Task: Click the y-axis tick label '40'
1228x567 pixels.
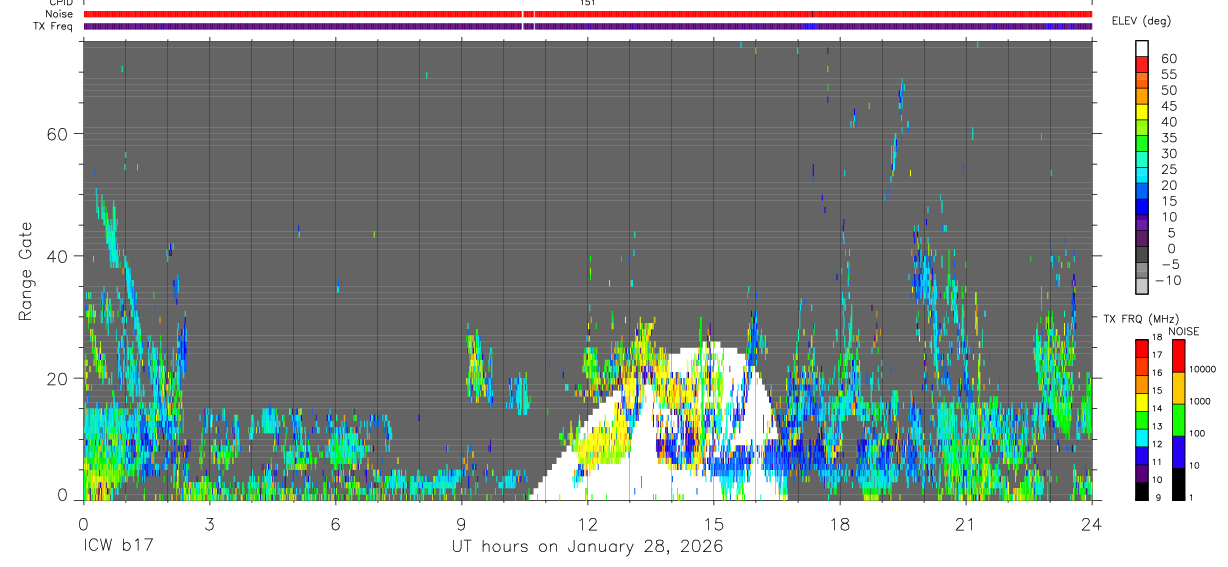Action: [59, 256]
